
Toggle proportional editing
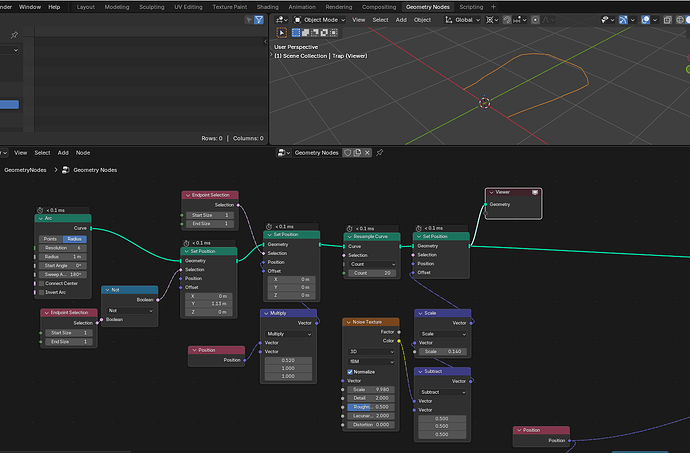pyautogui.click(x=535, y=20)
